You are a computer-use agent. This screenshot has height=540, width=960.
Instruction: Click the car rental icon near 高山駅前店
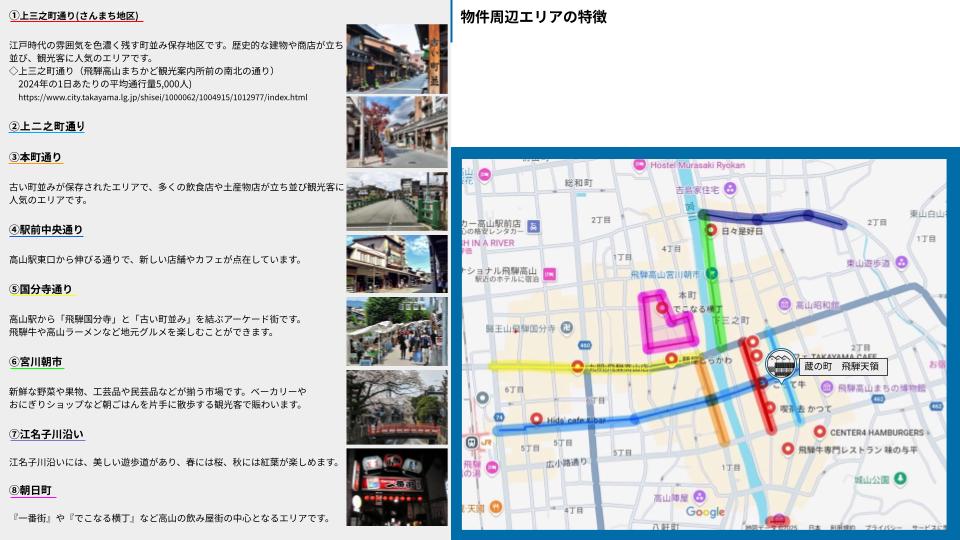[534, 227]
